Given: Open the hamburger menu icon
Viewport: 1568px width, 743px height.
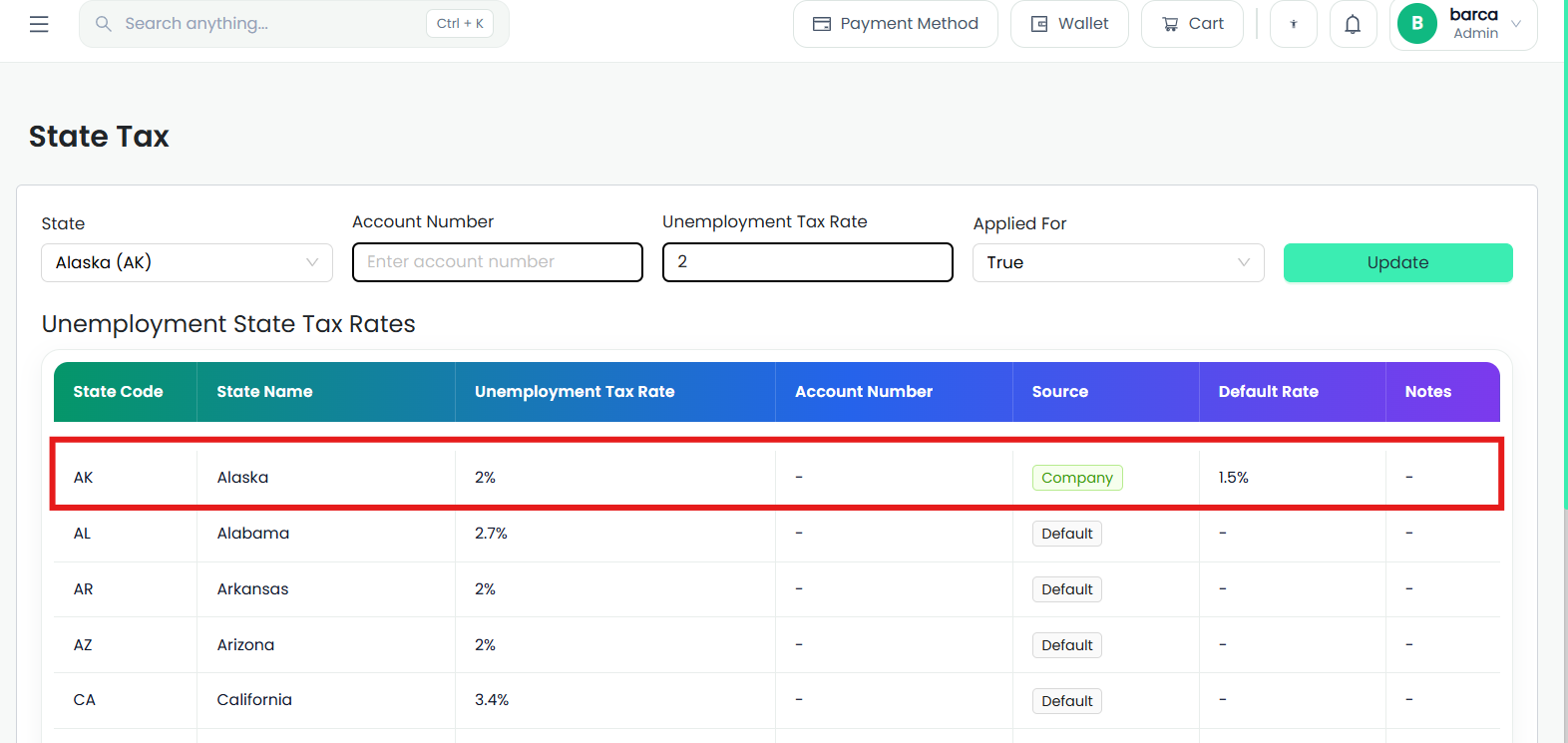Looking at the screenshot, I should (39, 24).
